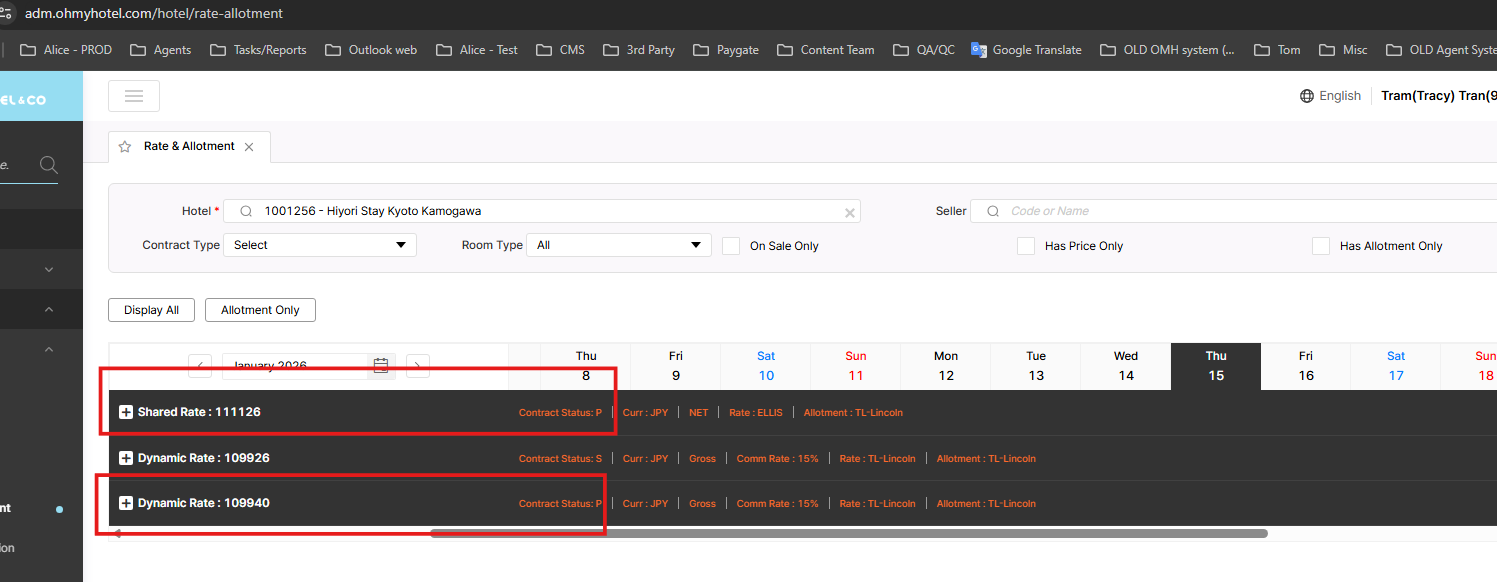Click the globe English language selector
Viewport: 1497px width, 582px height.
(1330, 96)
